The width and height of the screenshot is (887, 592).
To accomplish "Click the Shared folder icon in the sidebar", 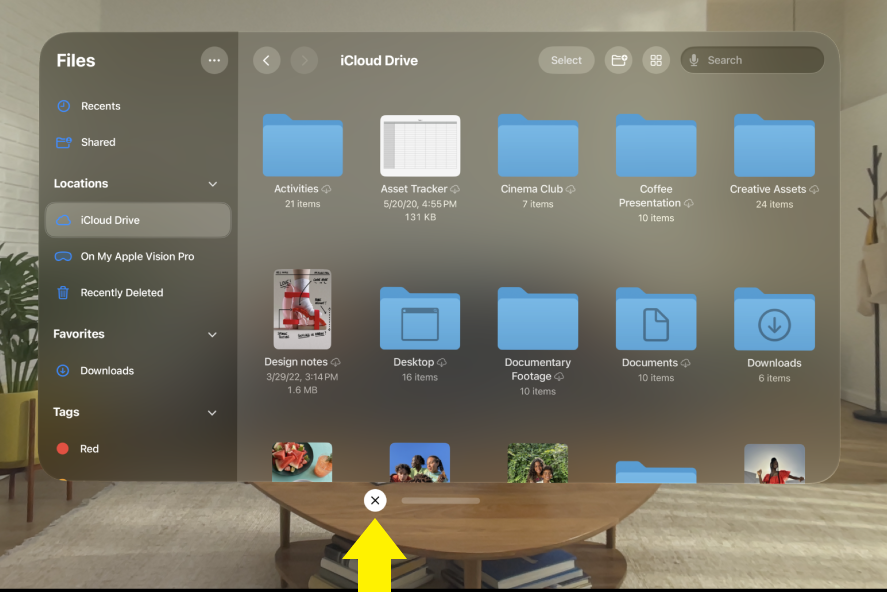I will click(63, 142).
